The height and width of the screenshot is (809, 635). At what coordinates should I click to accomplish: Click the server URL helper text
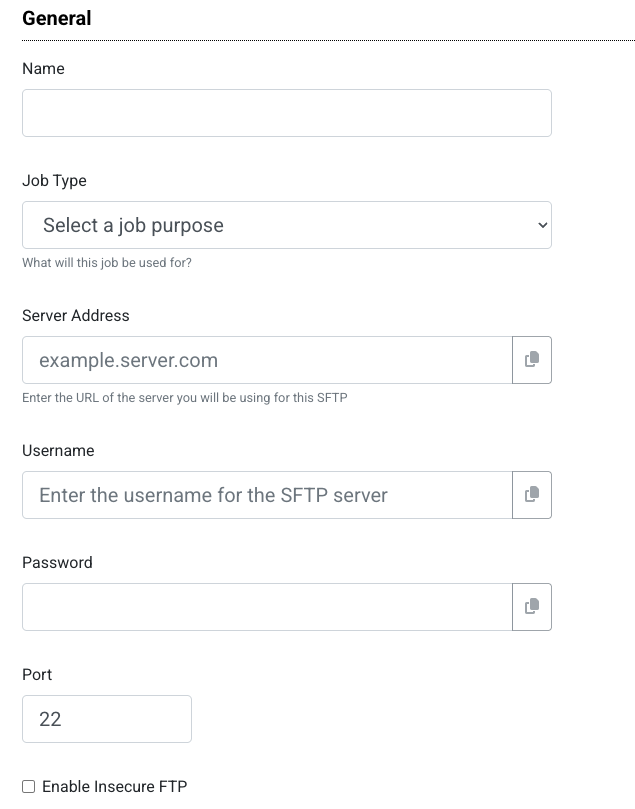coord(184,398)
